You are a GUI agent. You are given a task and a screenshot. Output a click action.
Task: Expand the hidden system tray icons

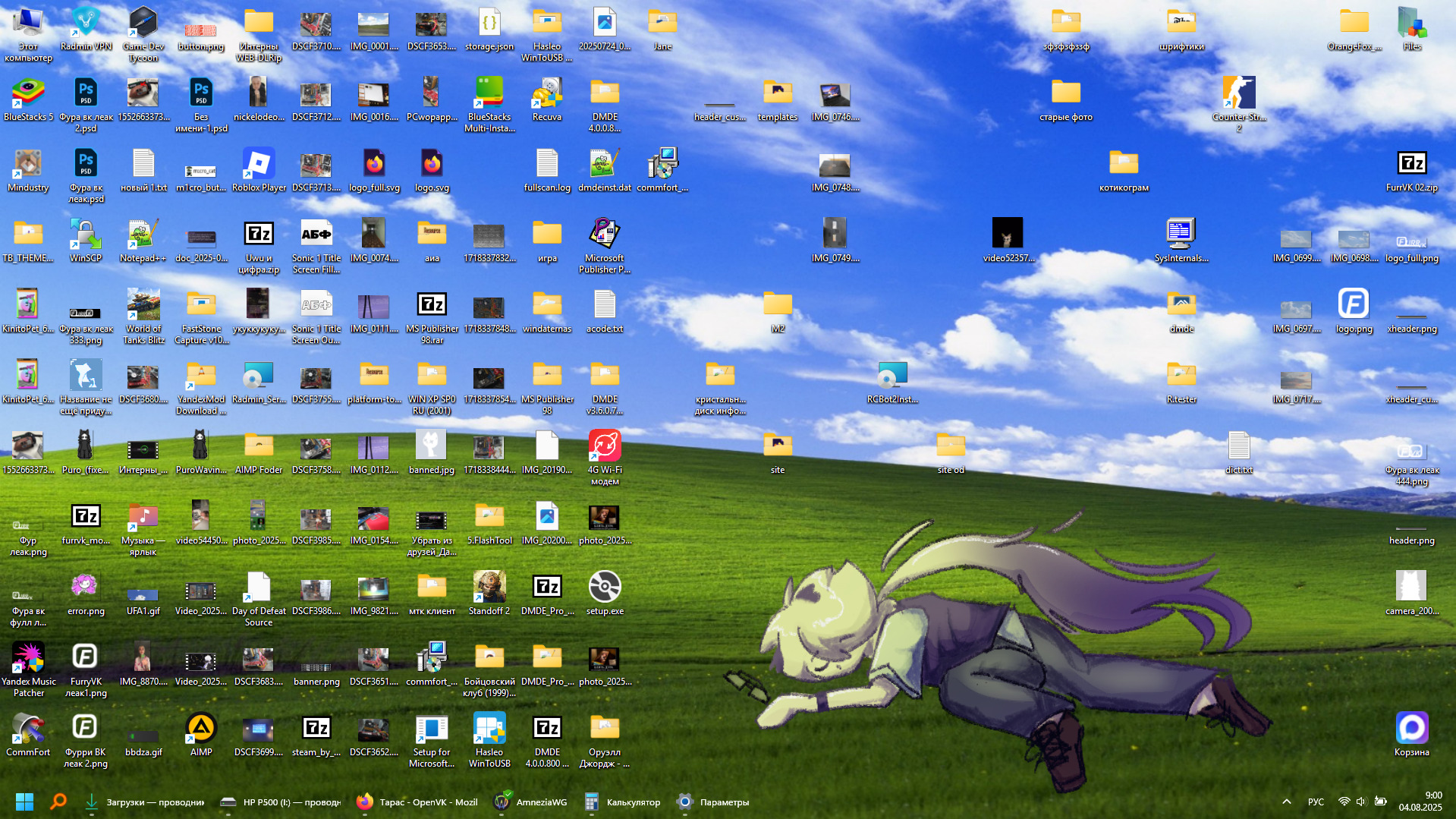pos(1287,802)
